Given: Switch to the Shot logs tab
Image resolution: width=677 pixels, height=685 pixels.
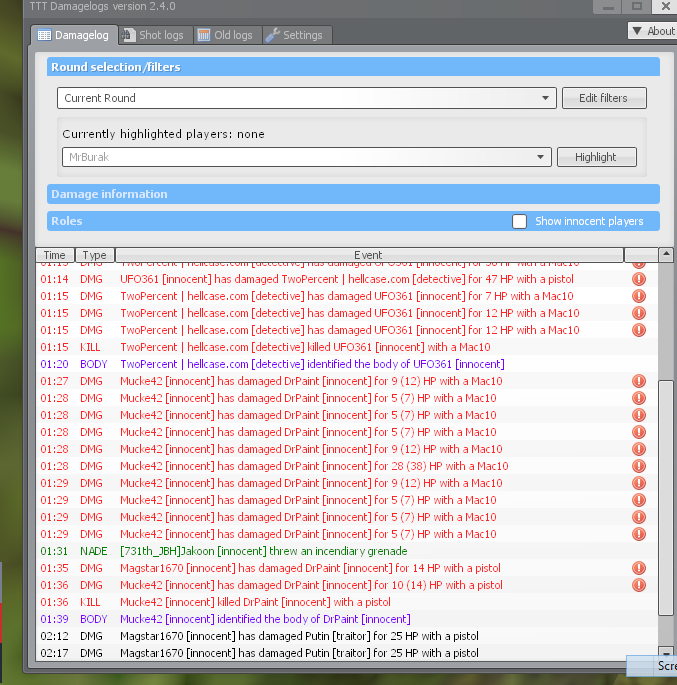Looking at the screenshot, I should [153, 35].
